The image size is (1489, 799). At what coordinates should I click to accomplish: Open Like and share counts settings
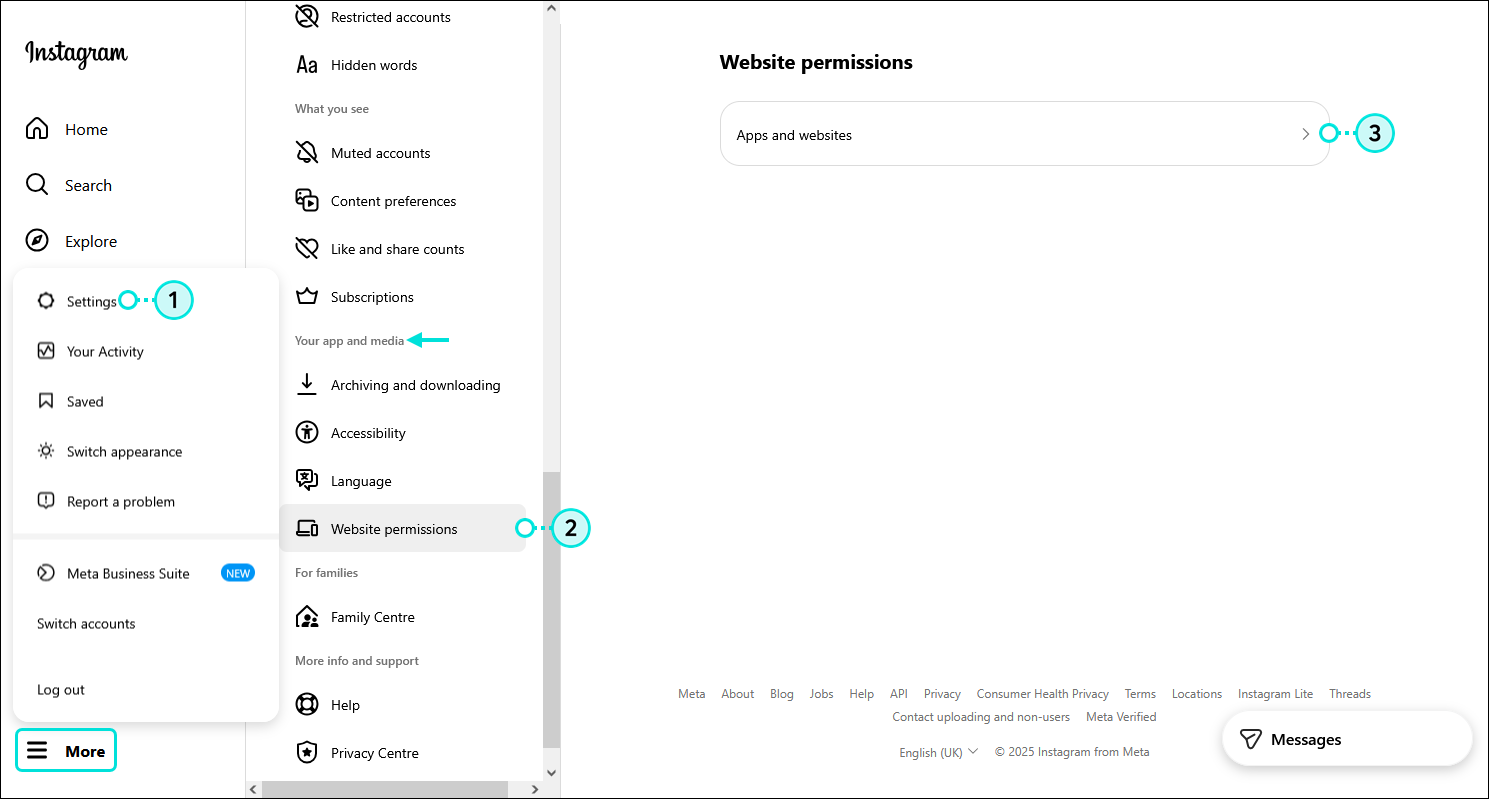[x=397, y=248]
